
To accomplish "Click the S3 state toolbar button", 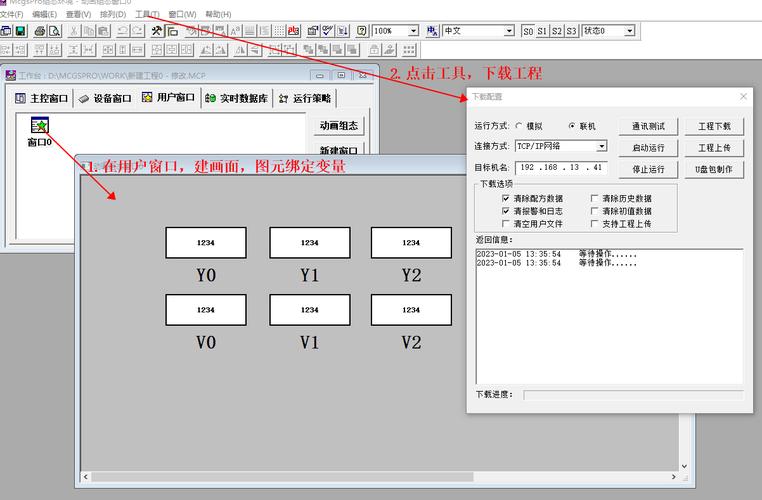I will point(571,31).
